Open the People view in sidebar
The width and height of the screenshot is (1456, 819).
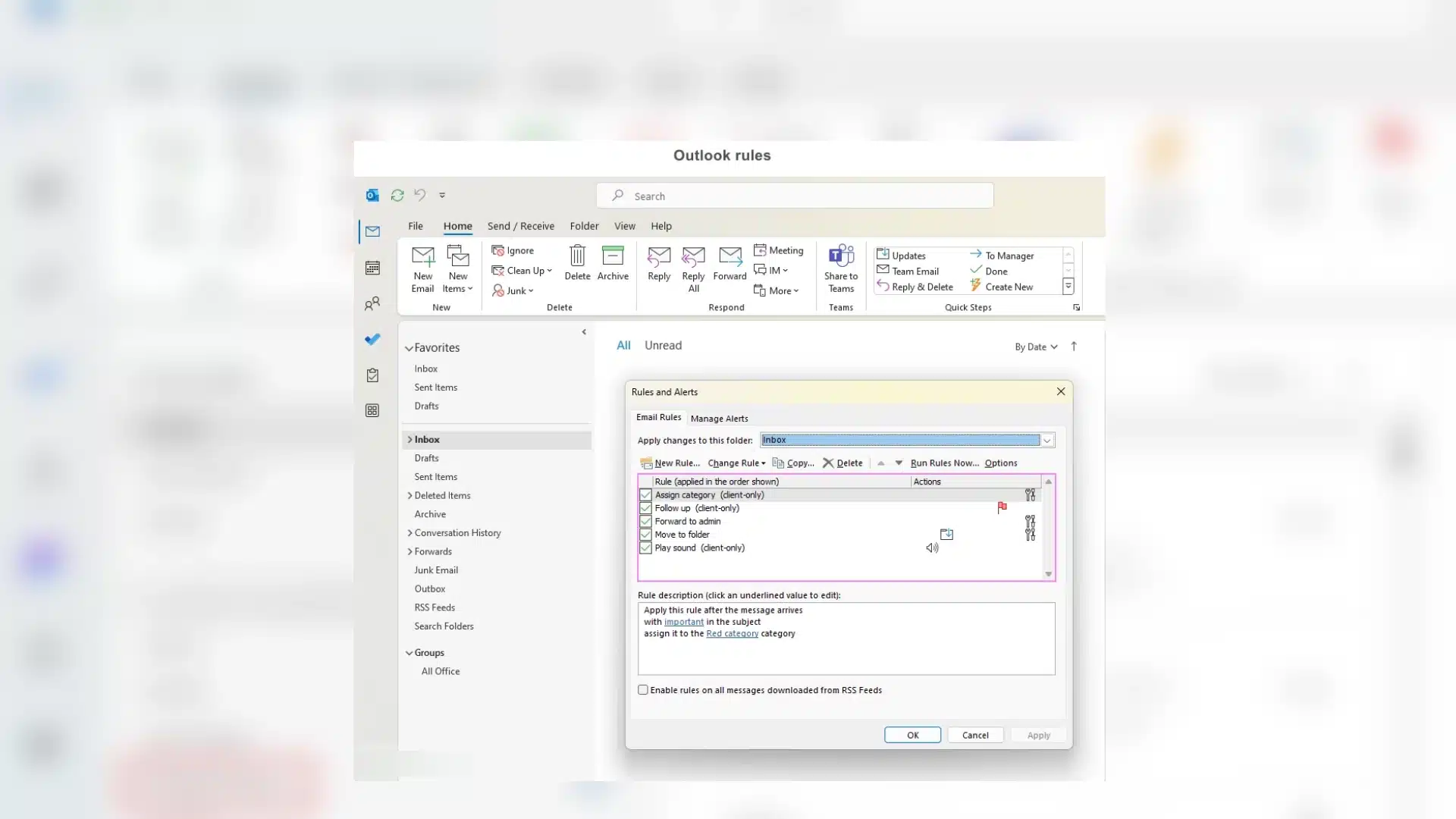coord(372,304)
